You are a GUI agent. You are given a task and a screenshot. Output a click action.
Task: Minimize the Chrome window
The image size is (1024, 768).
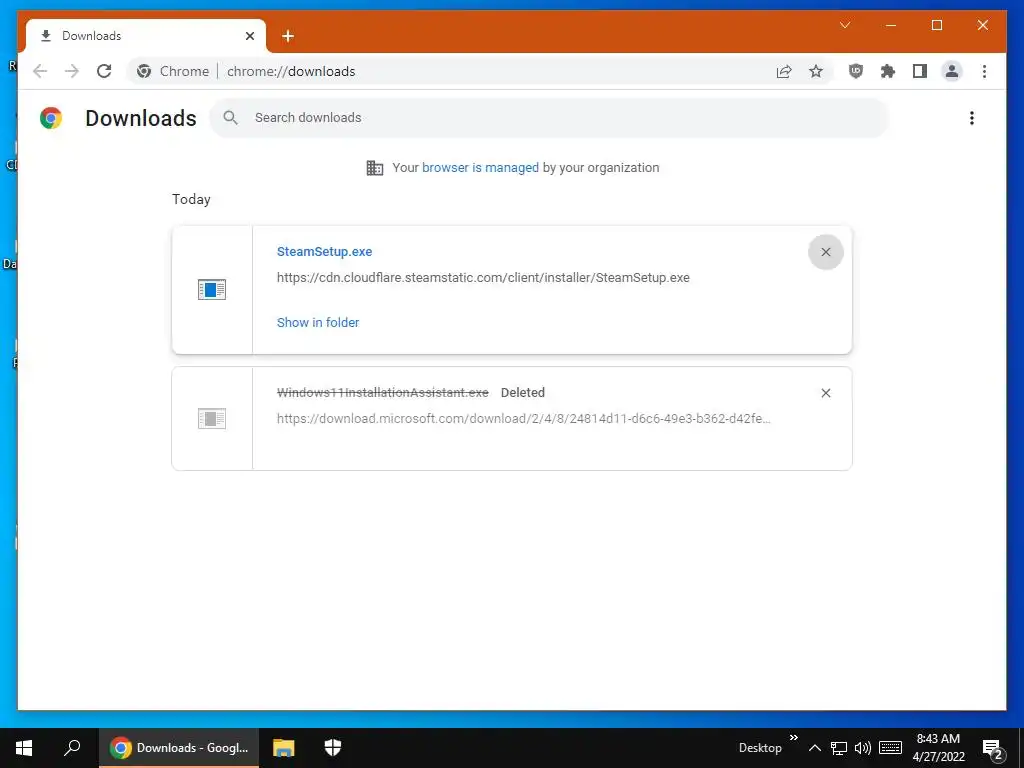click(x=891, y=25)
